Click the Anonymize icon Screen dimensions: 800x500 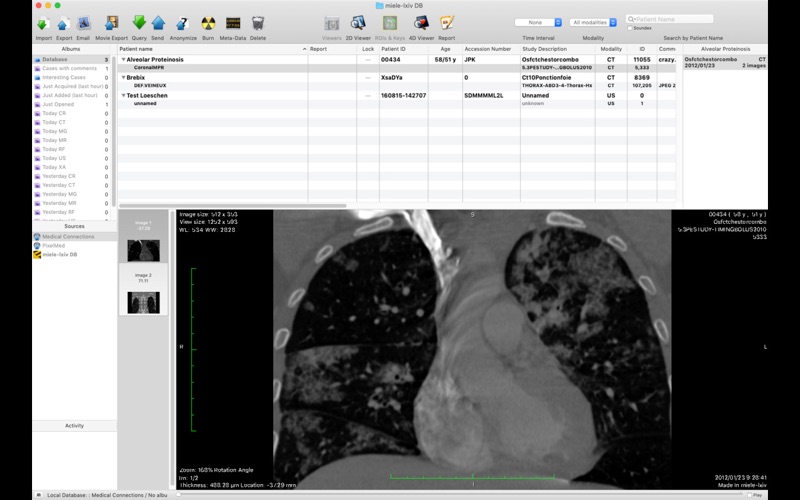pyautogui.click(x=182, y=23)
